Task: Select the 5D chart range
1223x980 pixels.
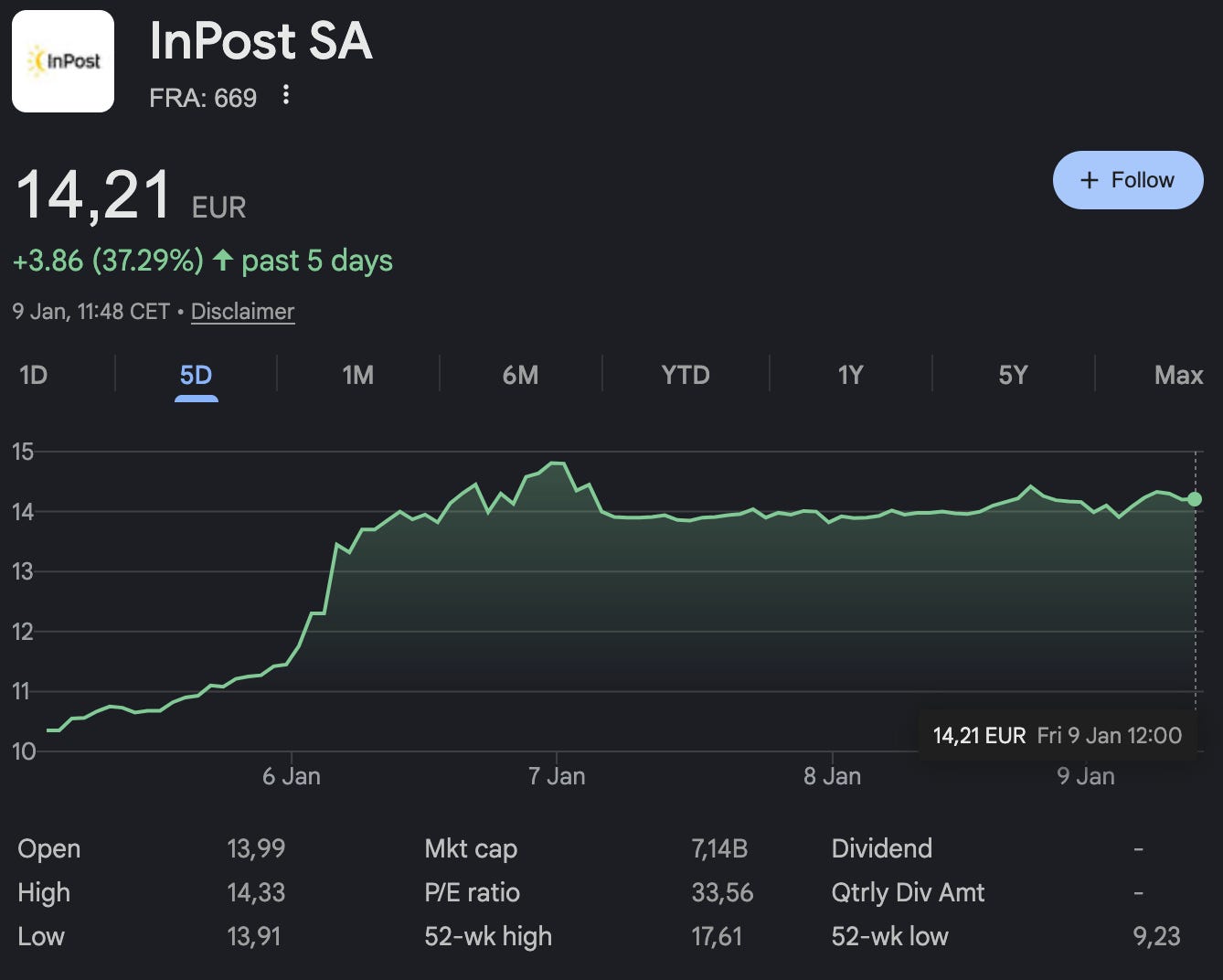Action: click(x=196, y=375)
